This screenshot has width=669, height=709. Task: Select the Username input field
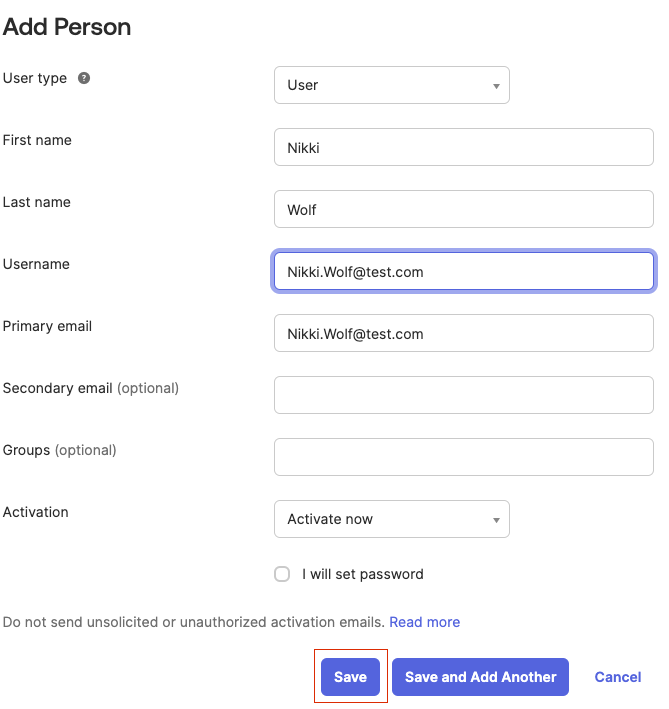[x=463, y=271]
